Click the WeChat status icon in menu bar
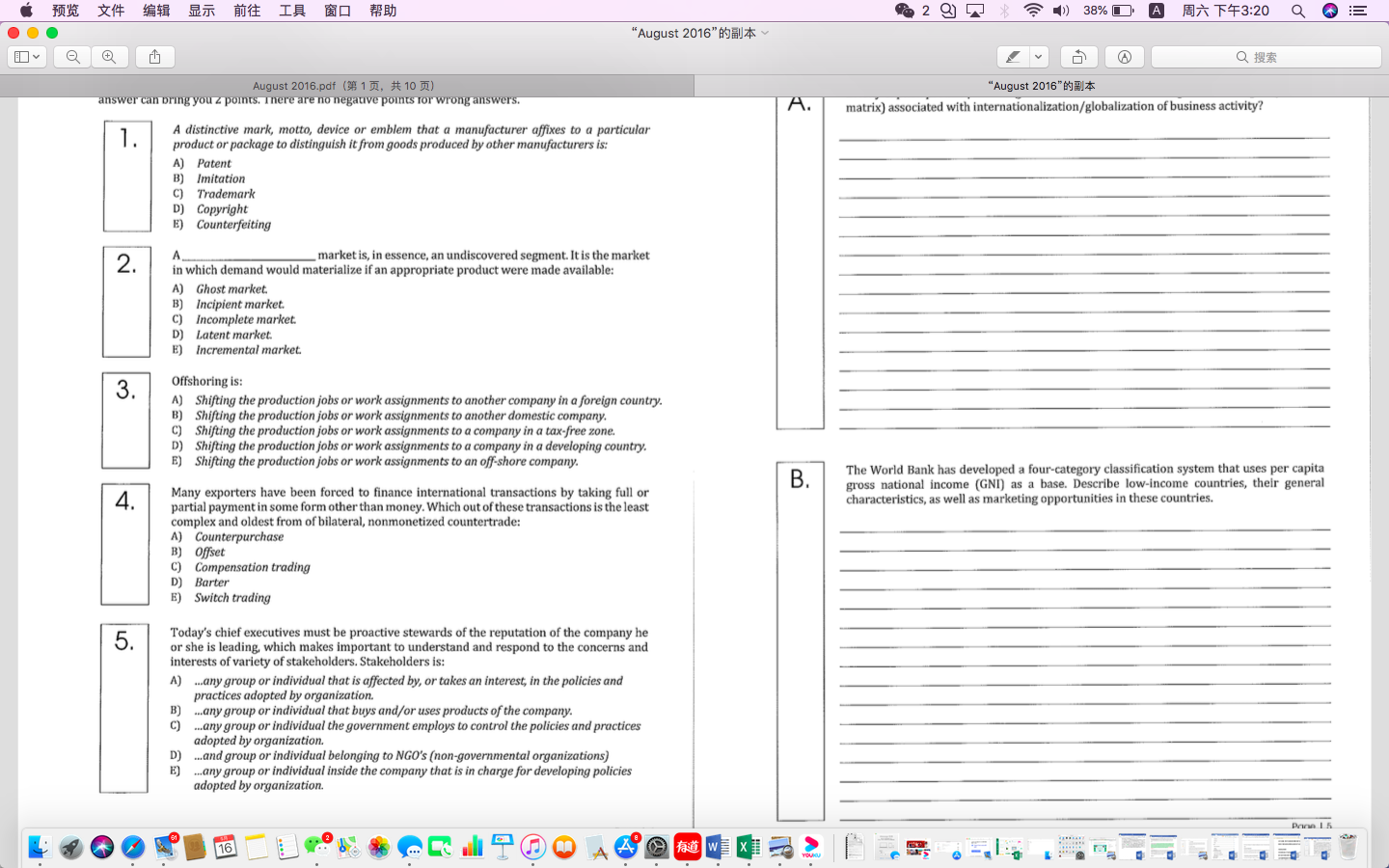The image size is (1389, 868). pos(905,11)
